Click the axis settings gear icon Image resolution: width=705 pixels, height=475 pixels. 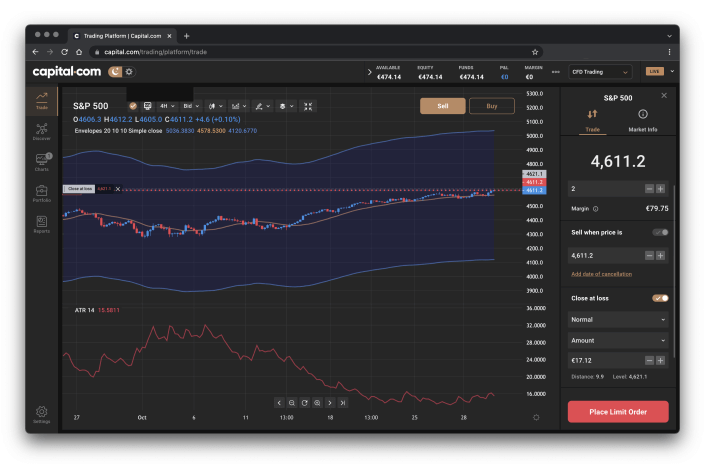click(536, 417)
